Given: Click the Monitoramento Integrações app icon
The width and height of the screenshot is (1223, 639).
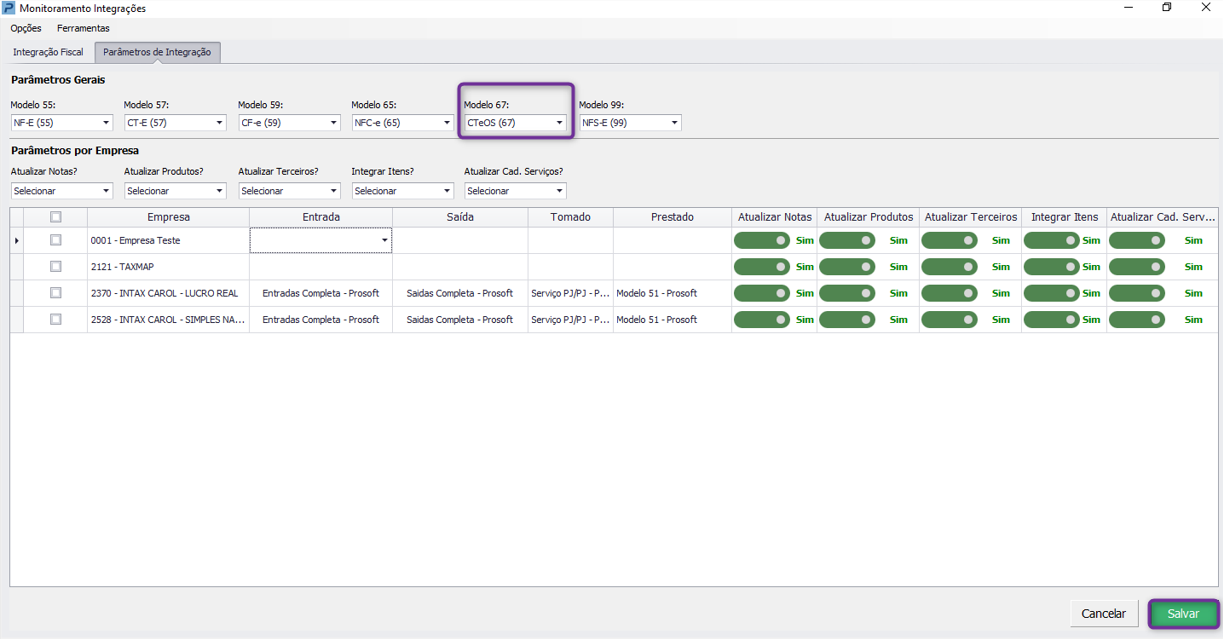Looking at the screenshot, I should pyautogui.click(x=10, y=8).
